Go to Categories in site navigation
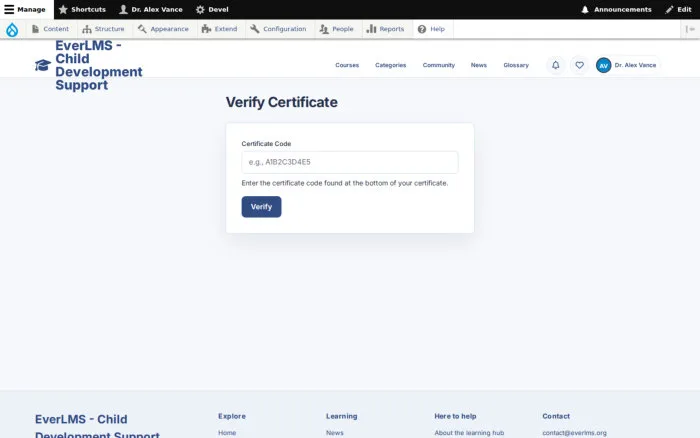 pos(391,65)
